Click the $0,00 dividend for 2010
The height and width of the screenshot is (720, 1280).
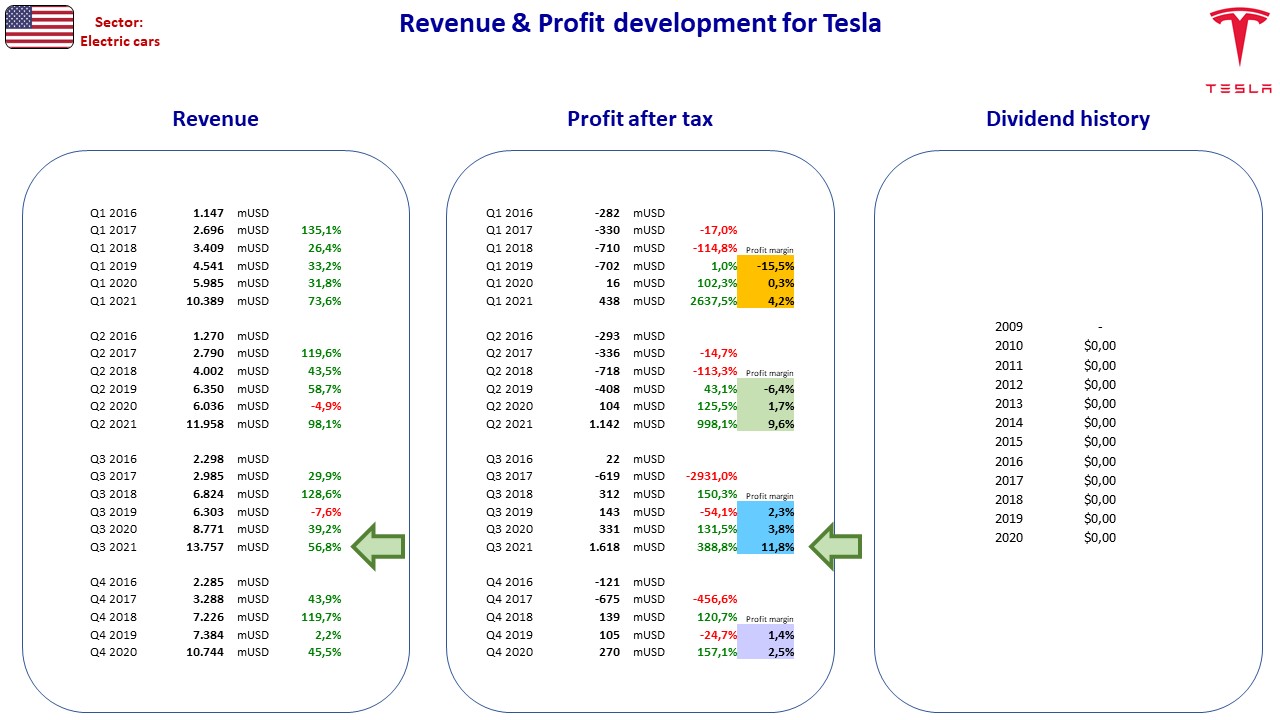[x=1100, y=345]
